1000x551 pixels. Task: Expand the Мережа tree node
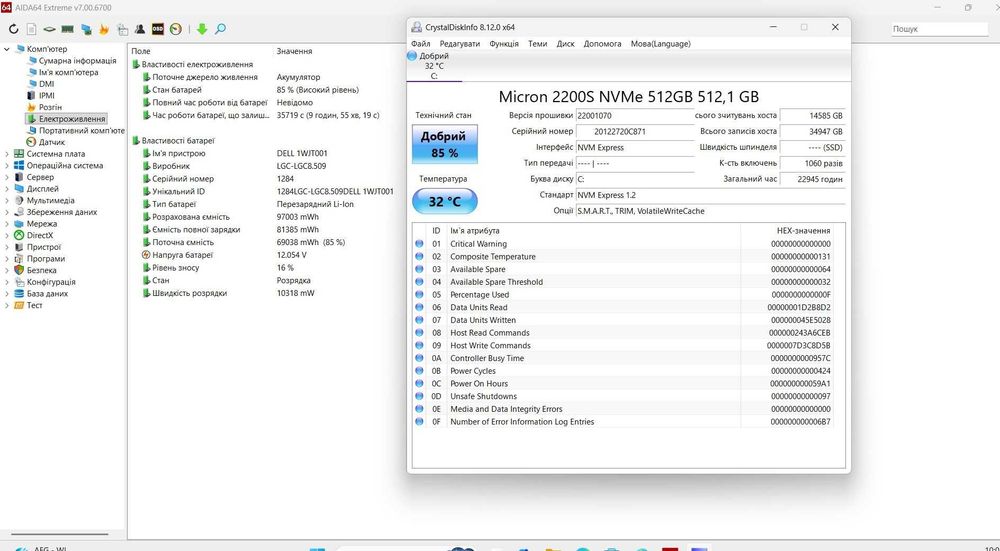tap(7, 224)
